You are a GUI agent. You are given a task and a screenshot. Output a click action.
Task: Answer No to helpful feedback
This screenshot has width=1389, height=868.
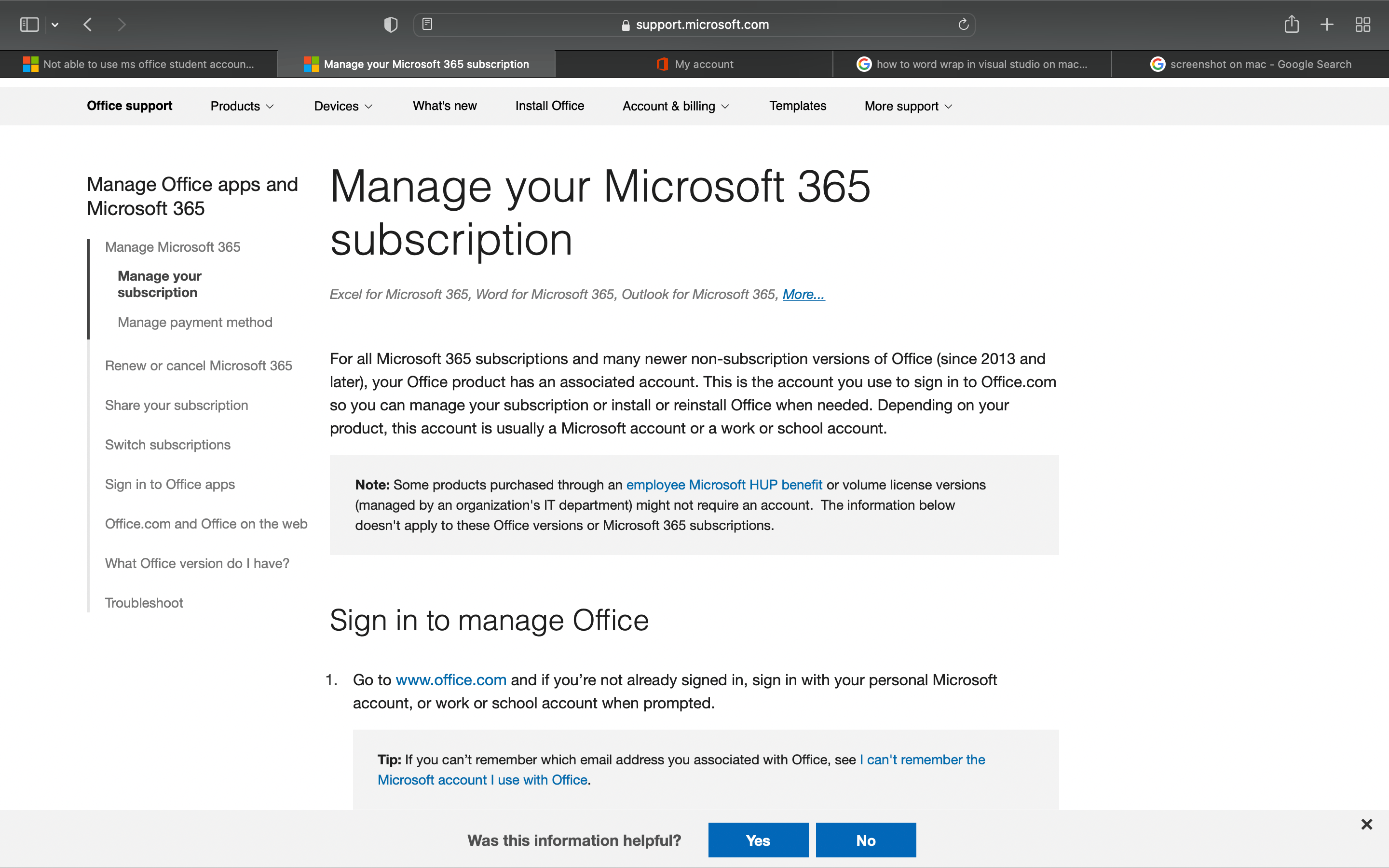(x=866, y=841)
